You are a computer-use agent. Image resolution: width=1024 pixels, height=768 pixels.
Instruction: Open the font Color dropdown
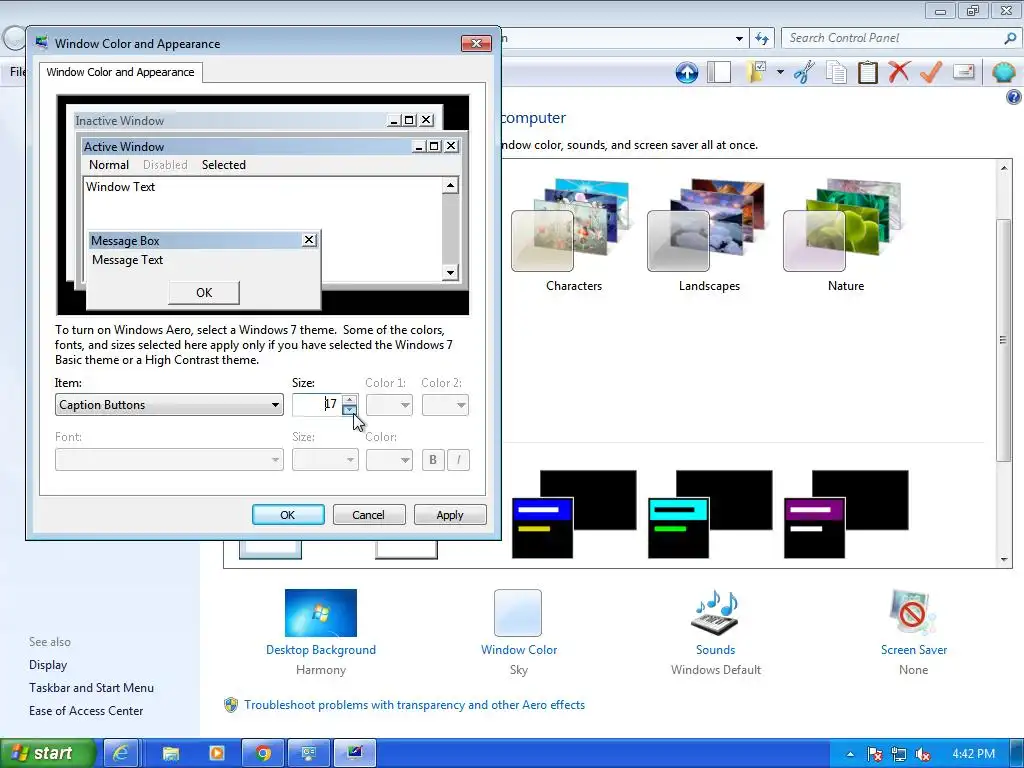(389, 460)
